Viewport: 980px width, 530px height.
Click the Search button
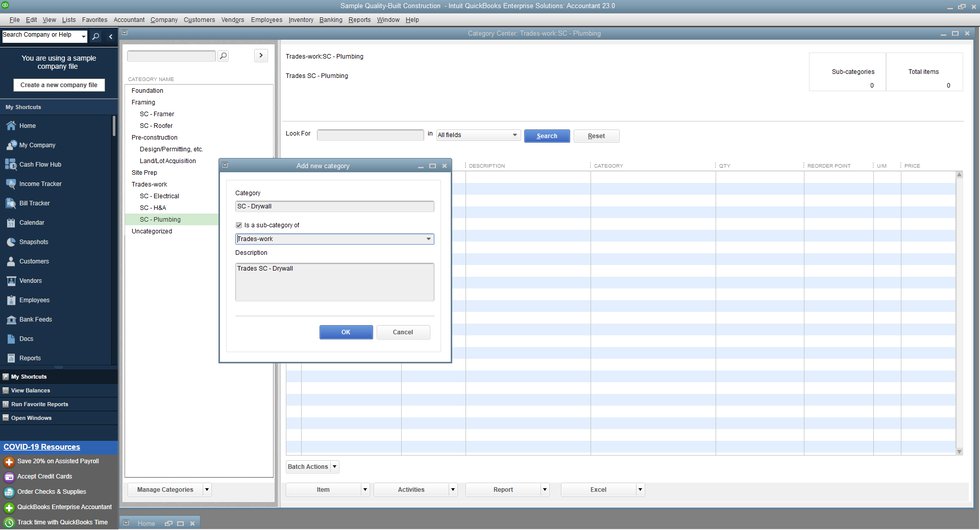547,136
